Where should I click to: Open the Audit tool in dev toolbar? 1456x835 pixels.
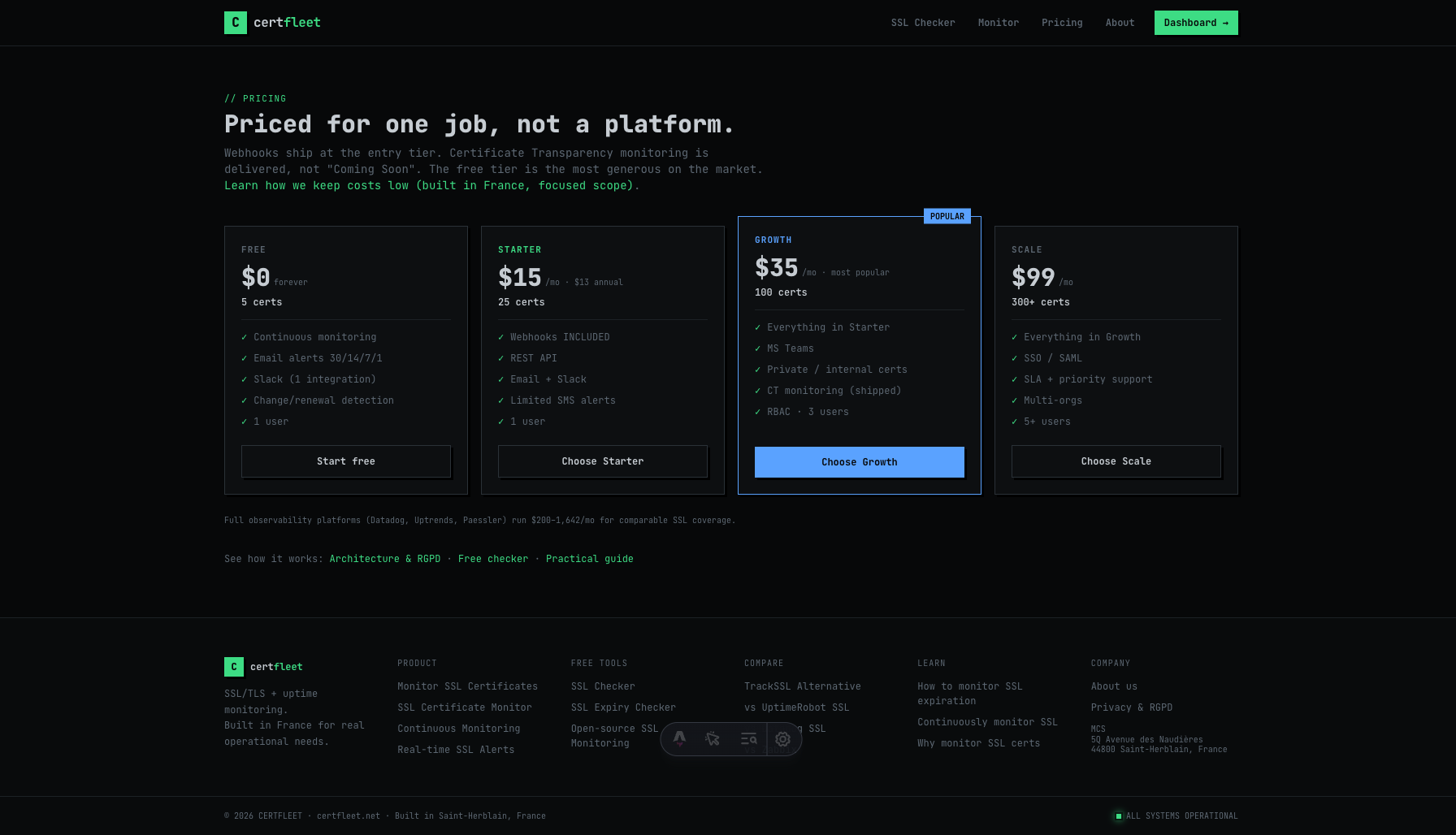(x=748, y=739)
